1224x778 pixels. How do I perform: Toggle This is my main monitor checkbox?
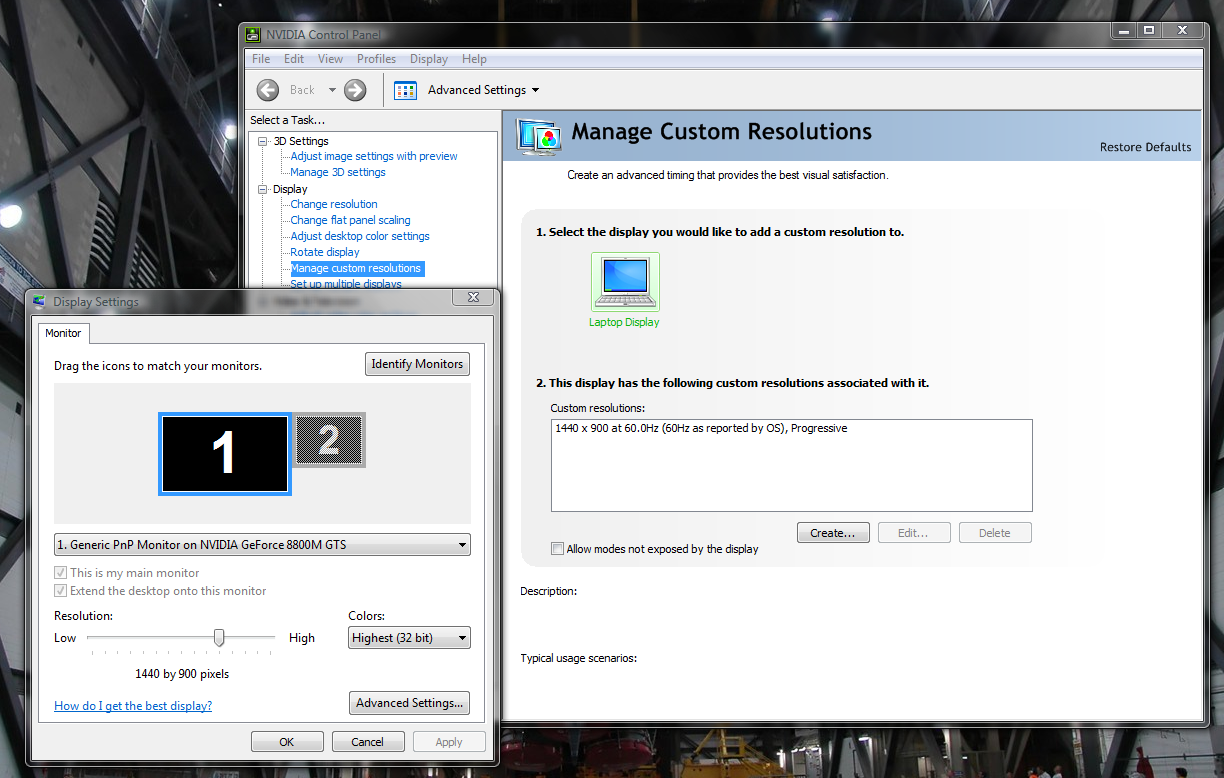(x=60, y=573)
